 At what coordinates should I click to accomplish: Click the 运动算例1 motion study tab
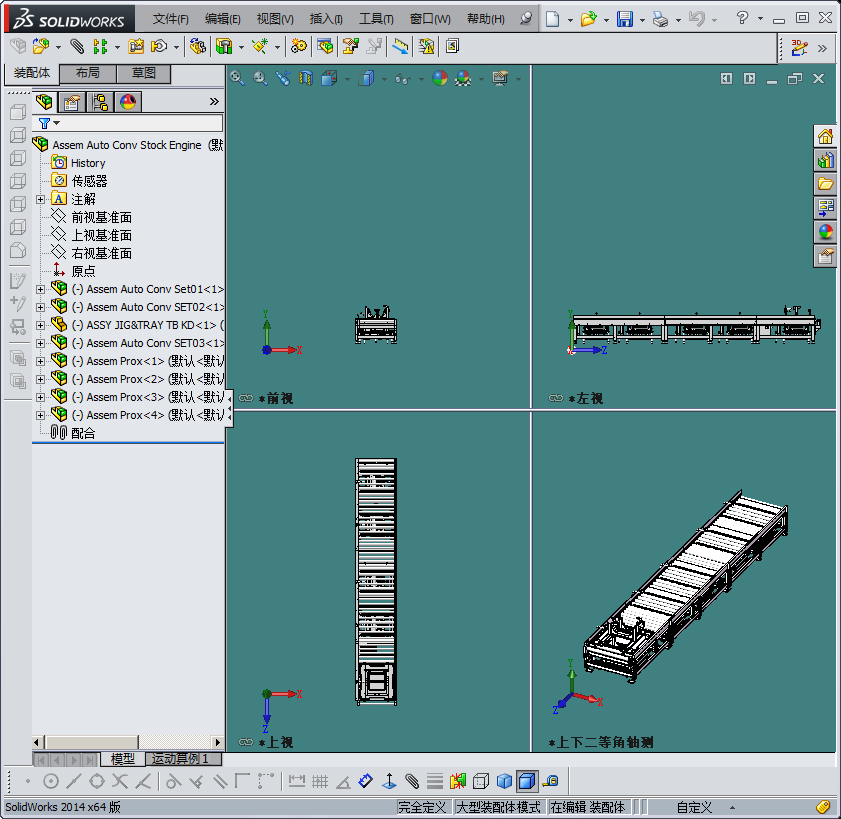pyautogui.click(x=180, y=759)
